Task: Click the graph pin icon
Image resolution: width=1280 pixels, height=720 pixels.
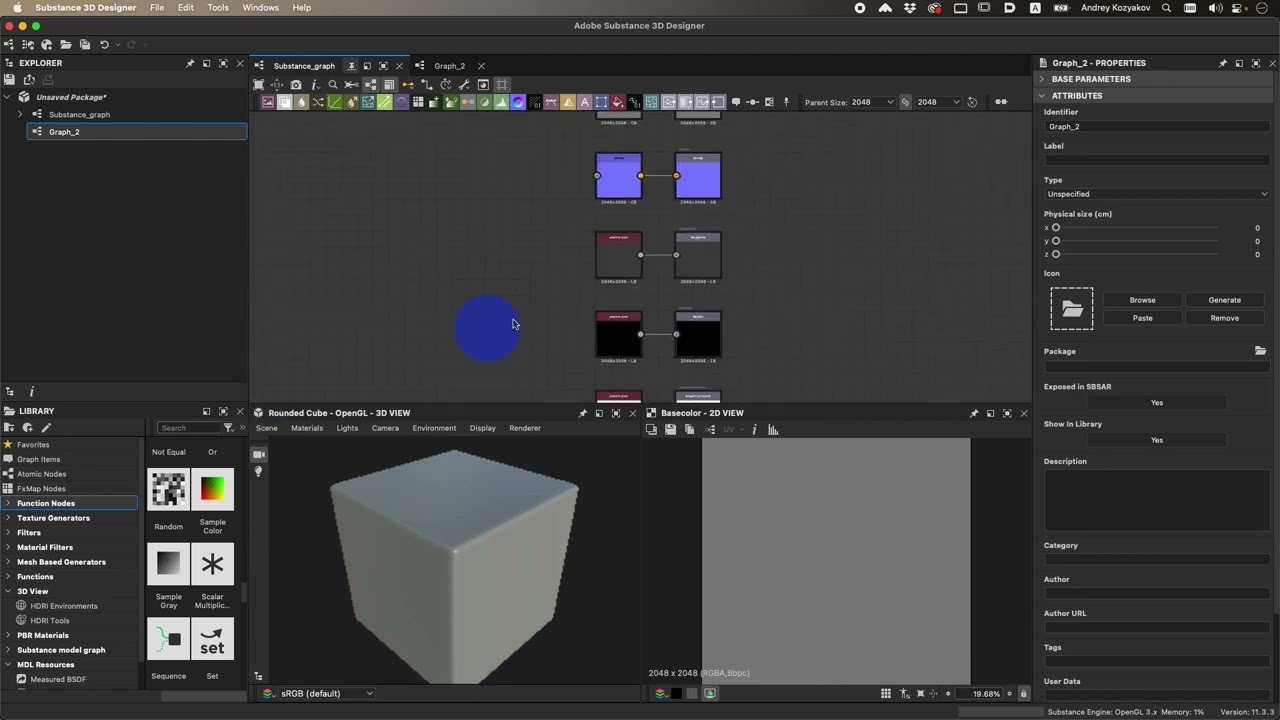Action: click(786, 102)
